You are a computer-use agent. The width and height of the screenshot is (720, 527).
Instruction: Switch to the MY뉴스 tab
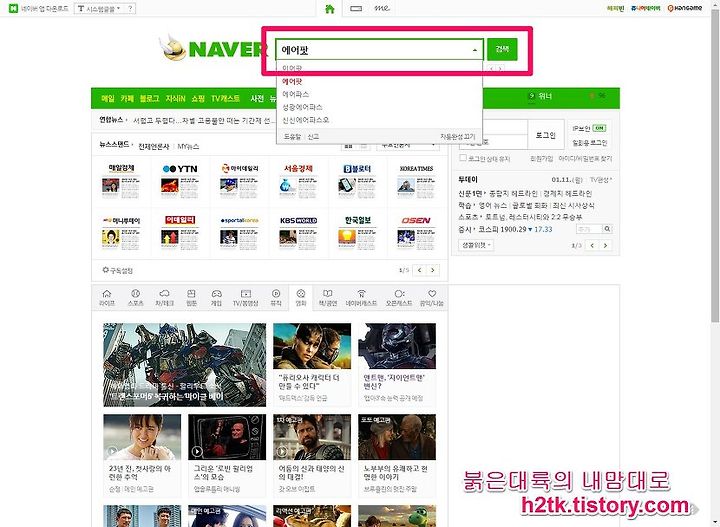188,146
